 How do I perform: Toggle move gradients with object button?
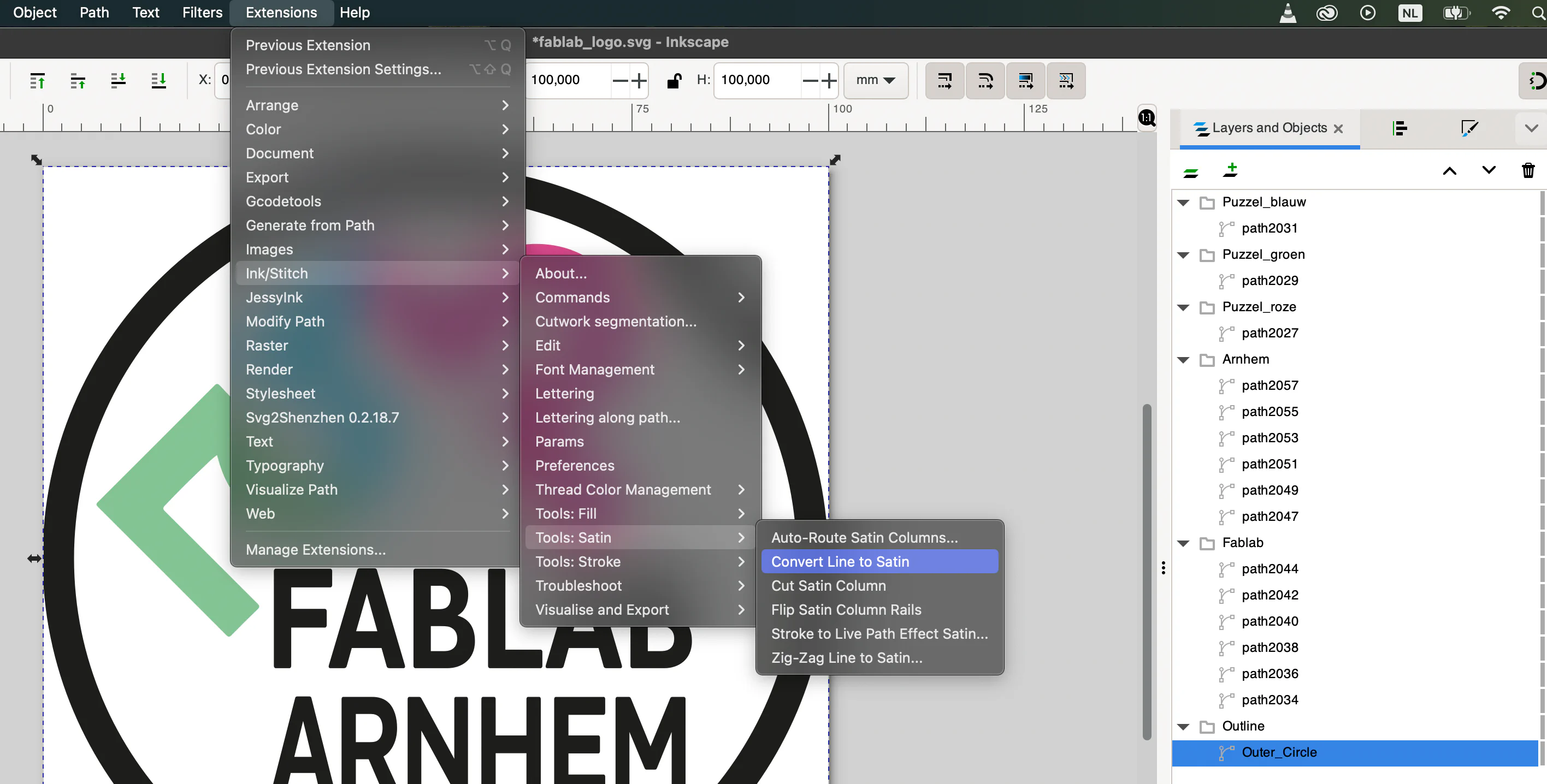[1026, 80]
